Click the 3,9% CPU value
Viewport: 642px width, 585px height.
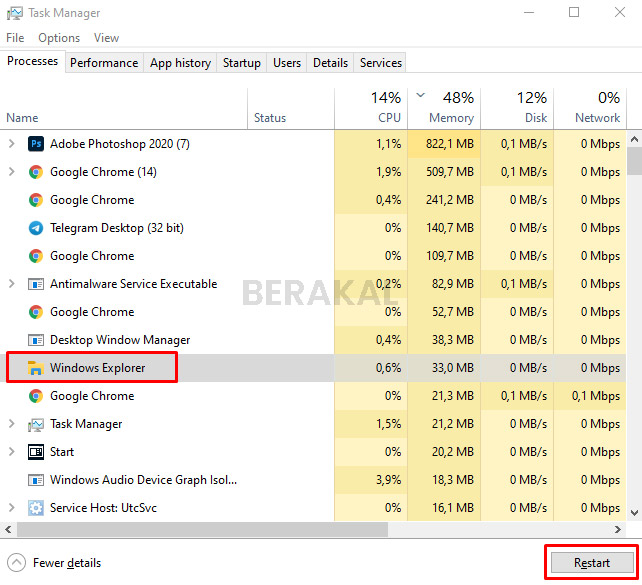tap(388, 480)
